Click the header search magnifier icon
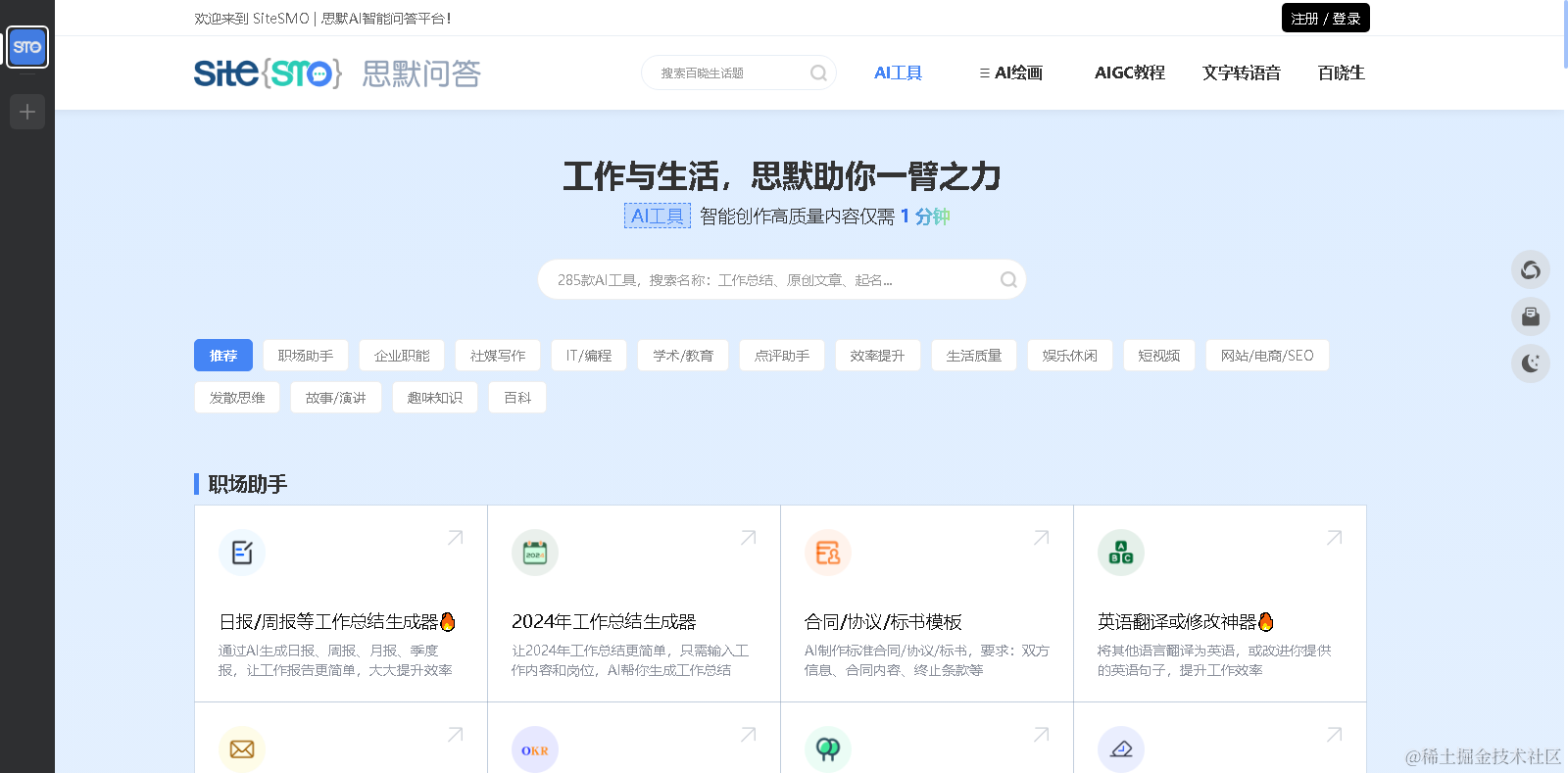The height and width of the screenshot is (773, 1568). click(x=818, y=72)
